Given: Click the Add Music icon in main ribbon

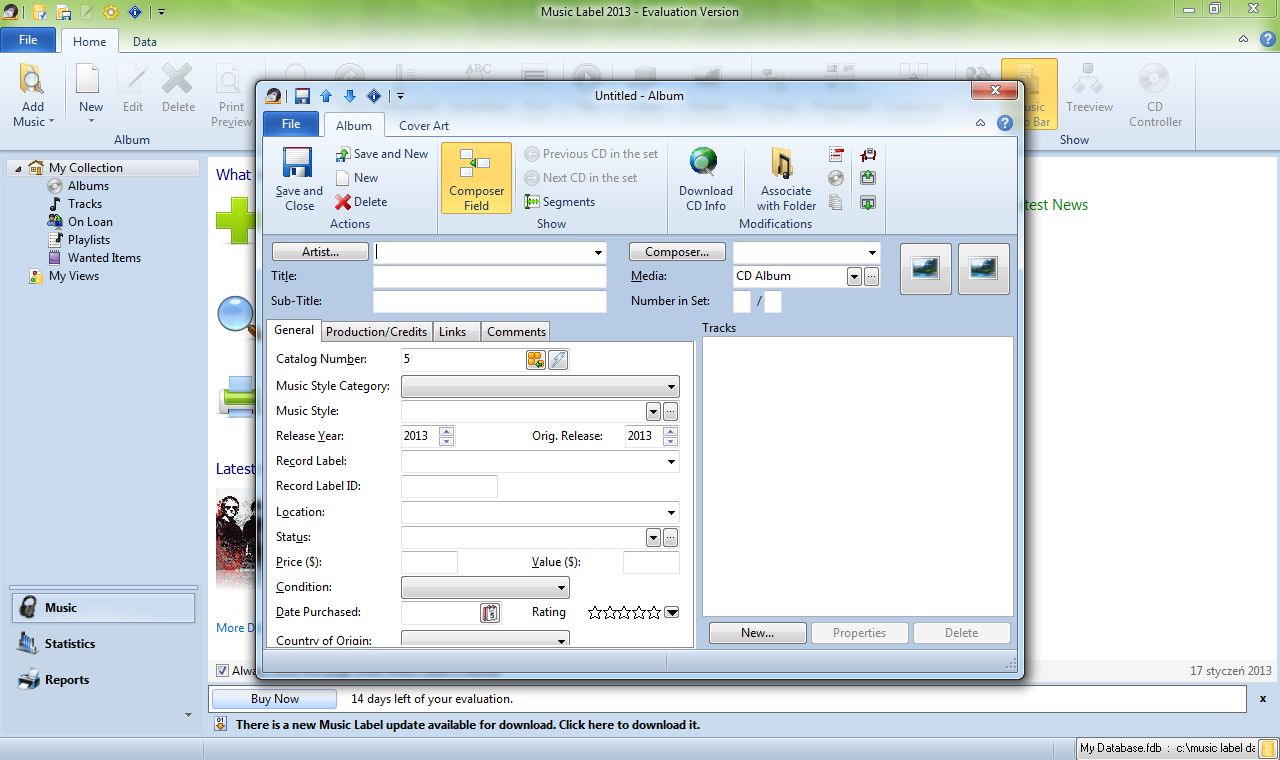Looking at the screenshot, I should pyautogui.click(x=33, y=80).
